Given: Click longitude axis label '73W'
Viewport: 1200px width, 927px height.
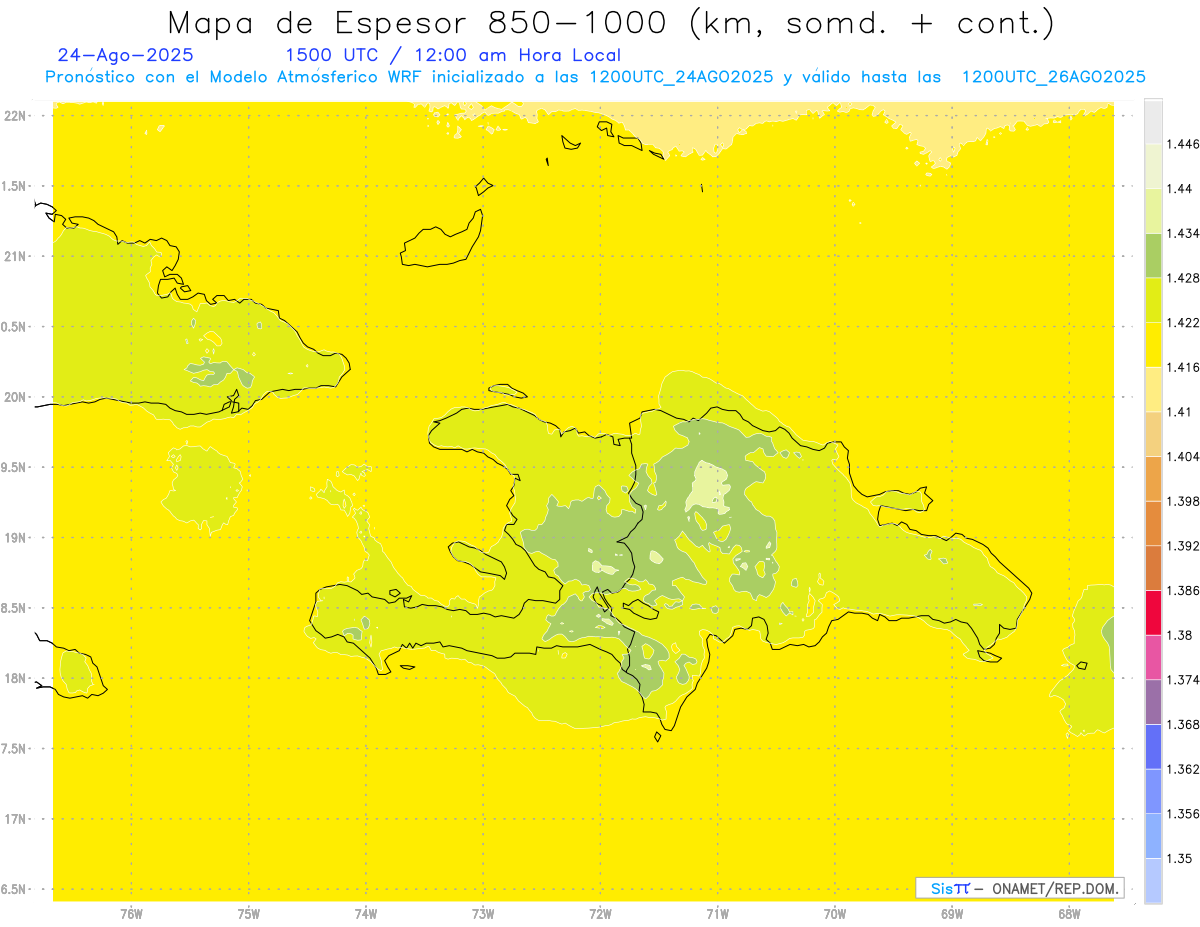Looking at the screenshot, I should click(x=483, y=914).
